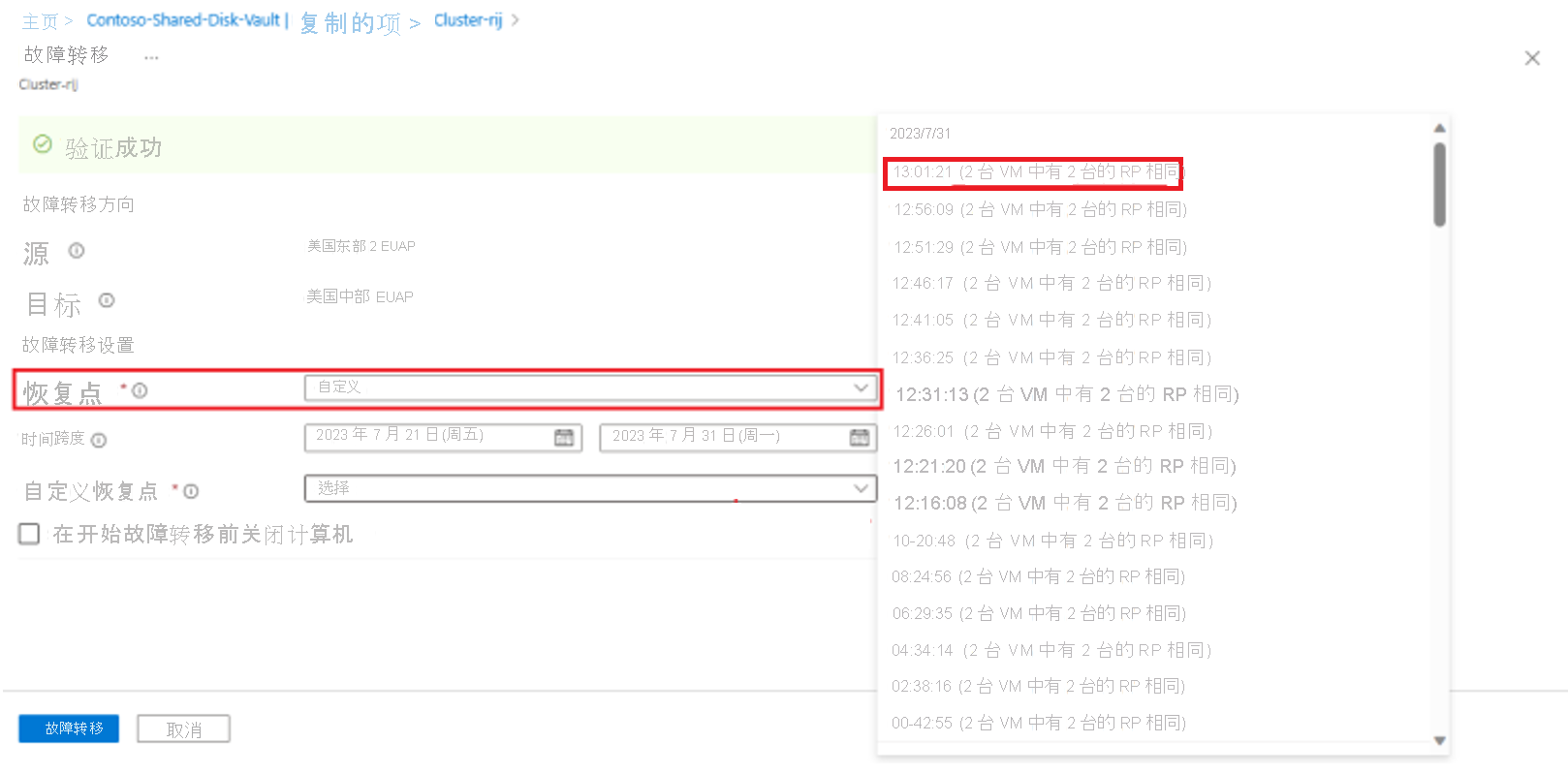
Task: Select recovery point 04:34:14
Action: [x=1051, y=650]
